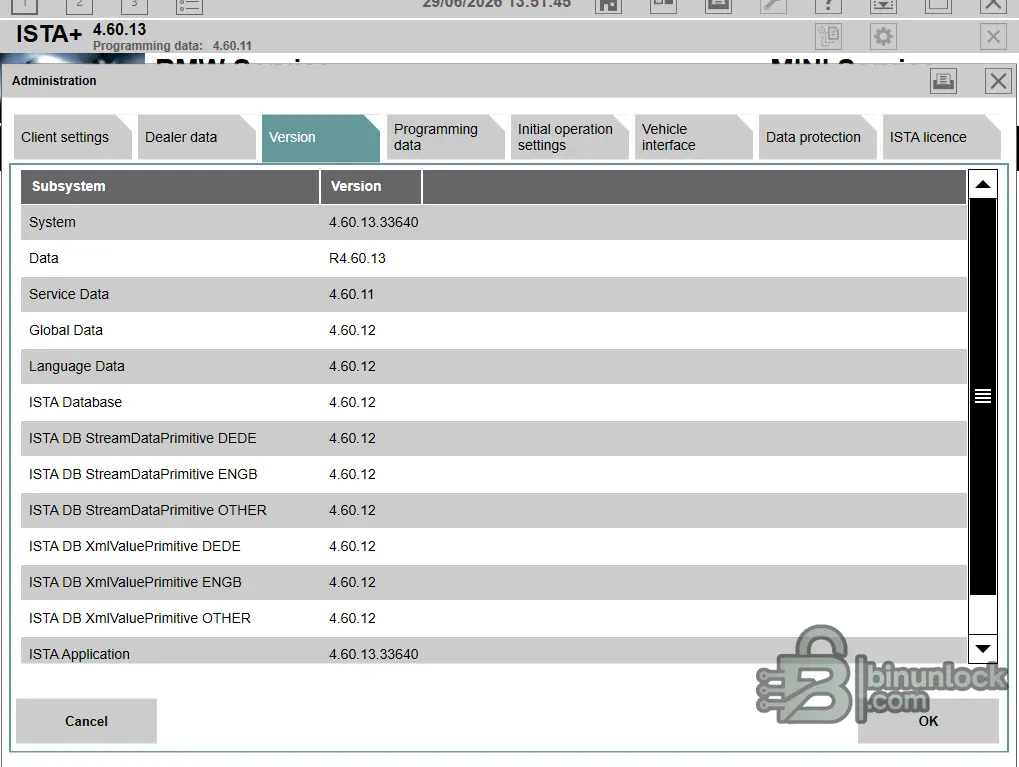The image size is (1019, 767).
Task: Select ISTA DB XmlValuePrimitive OTHER row
Action: tap(494, 619)
